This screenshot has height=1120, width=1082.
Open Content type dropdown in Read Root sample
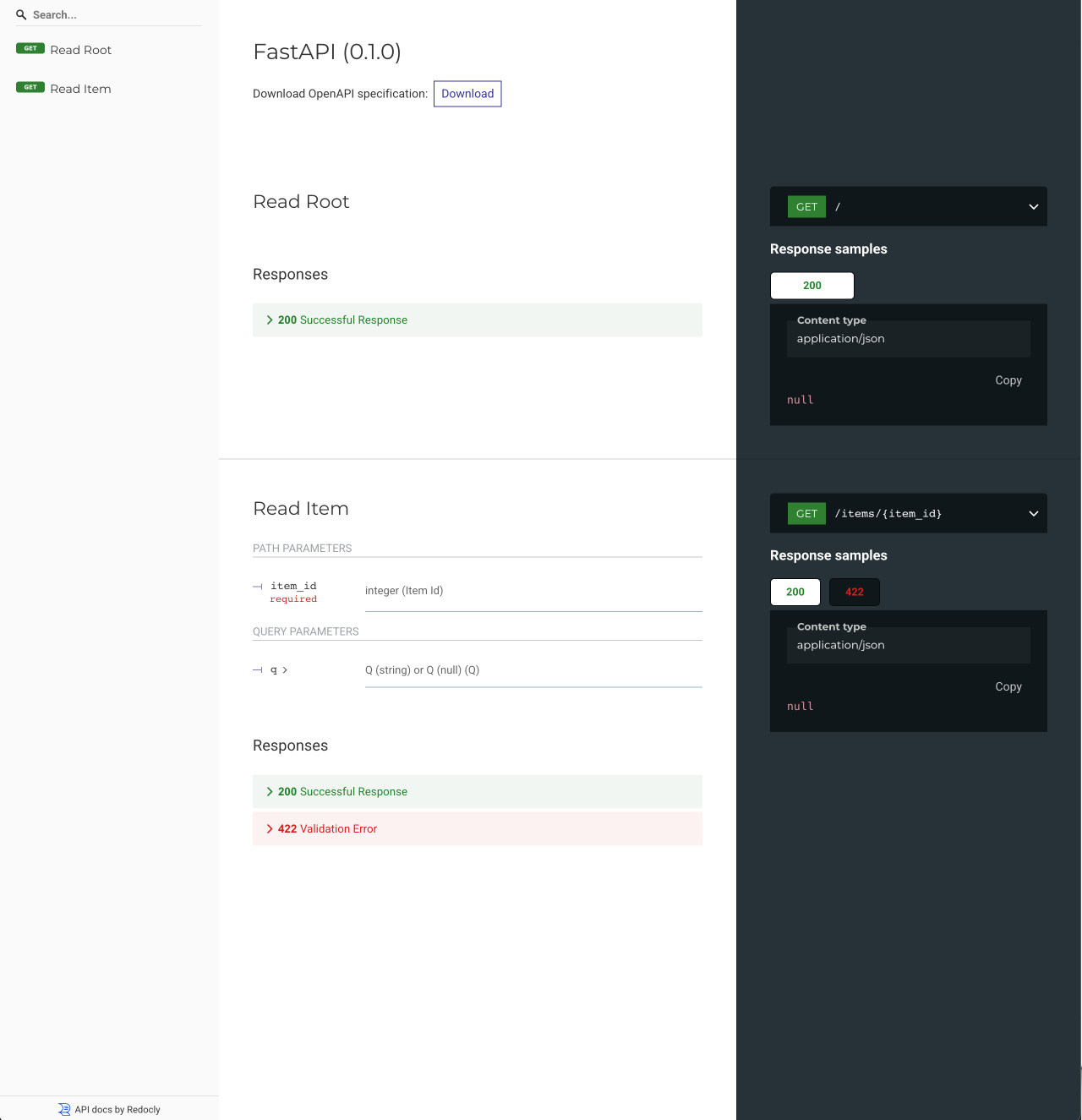coord(909,338)
